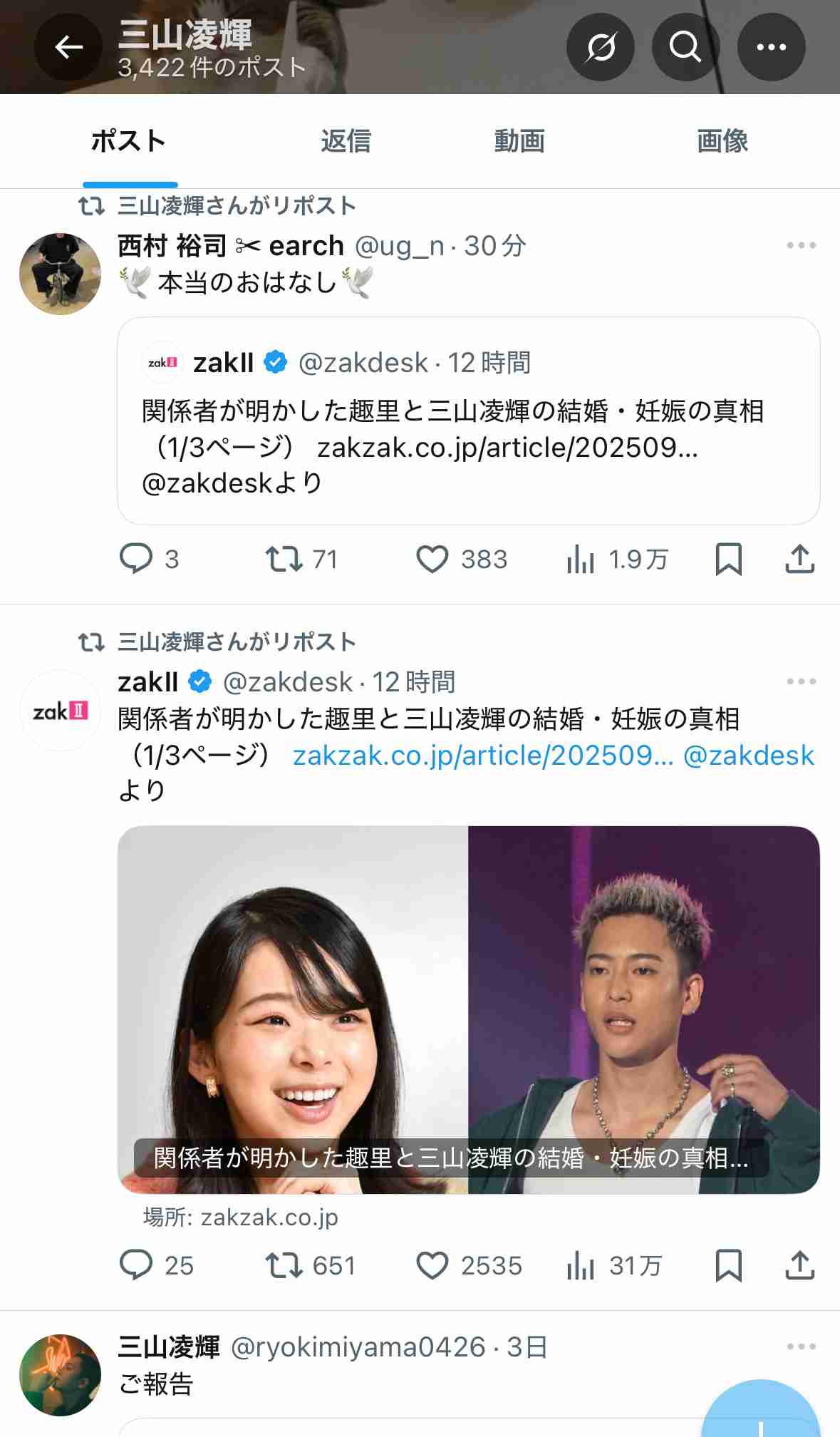Open more options on 西村 裕司 post
The image size is (840, 1437).
(x=801, y=245)
